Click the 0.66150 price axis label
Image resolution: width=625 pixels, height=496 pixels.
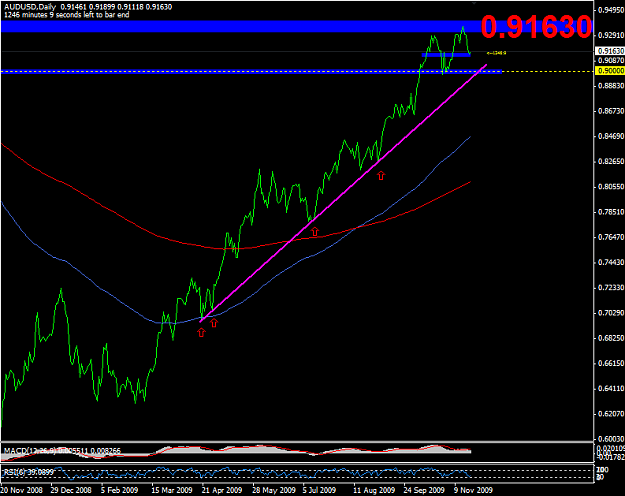click(611, 363)
